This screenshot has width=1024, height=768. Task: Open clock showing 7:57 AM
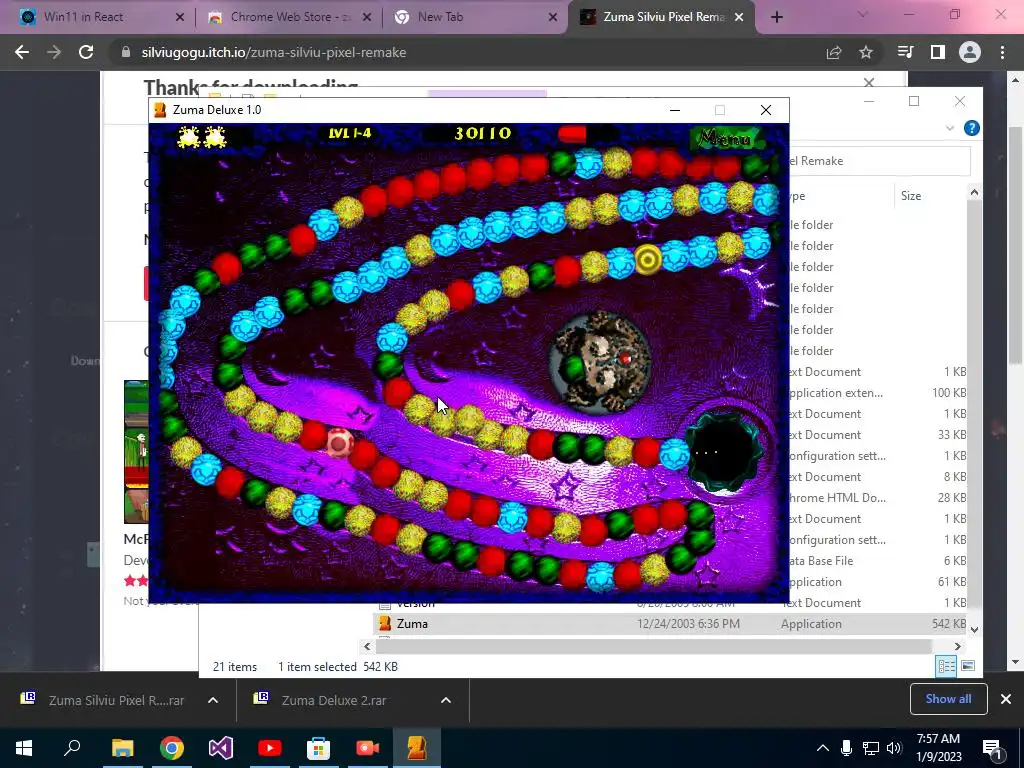(x=939, y=748)
